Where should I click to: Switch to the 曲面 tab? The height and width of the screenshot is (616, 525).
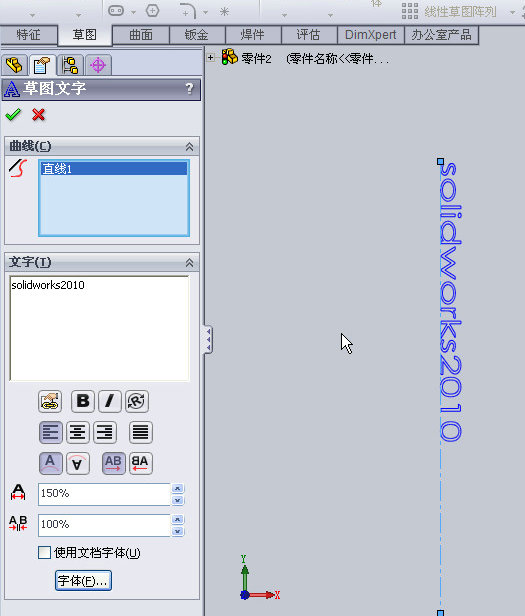tap(141, 35)
